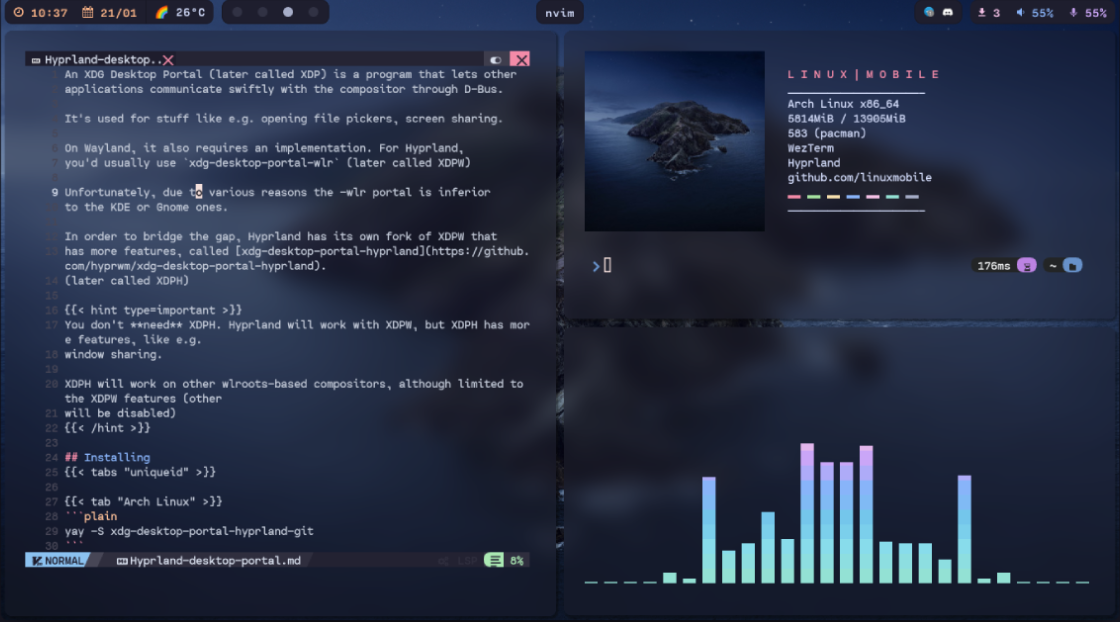Click the green color swatch in the fetch output
1120x622 pixels.
coord(814,196)
